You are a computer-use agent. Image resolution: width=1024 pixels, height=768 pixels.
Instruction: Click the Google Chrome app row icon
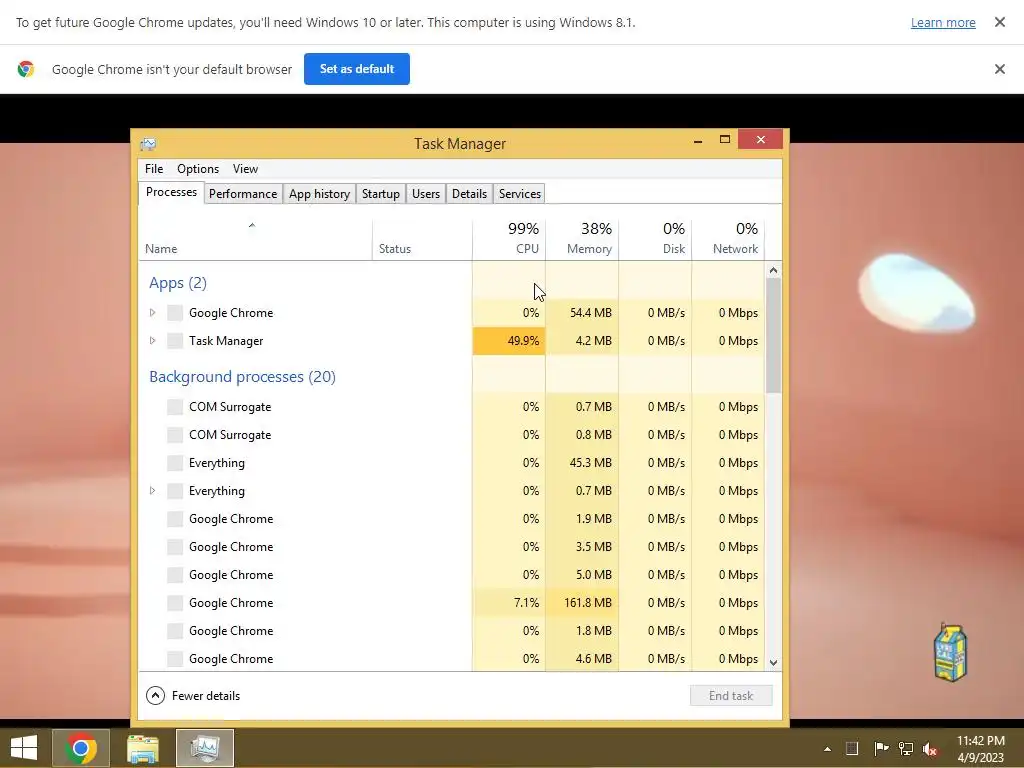[175, 313]
